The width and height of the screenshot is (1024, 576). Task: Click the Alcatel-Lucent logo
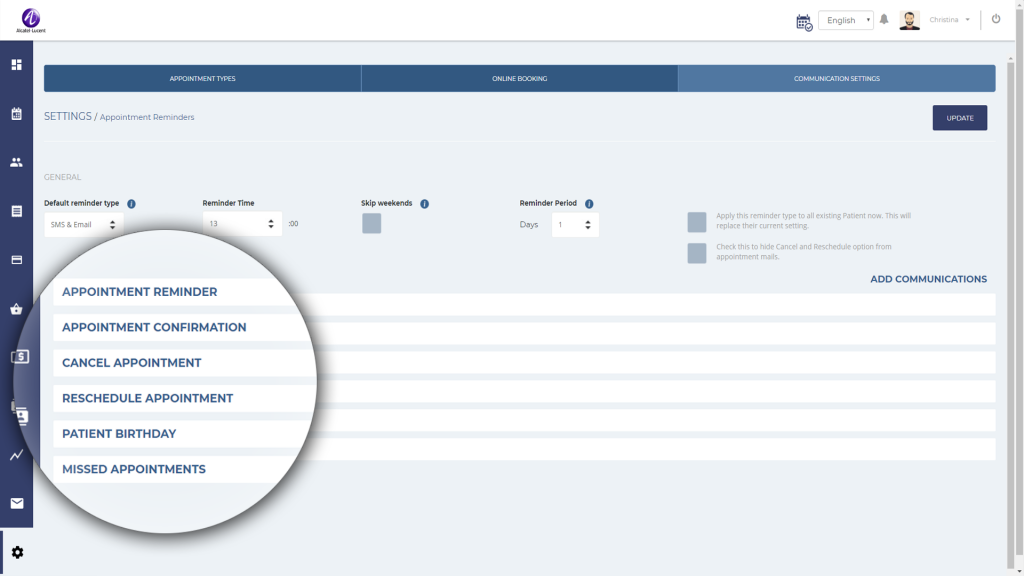[31, 20]
